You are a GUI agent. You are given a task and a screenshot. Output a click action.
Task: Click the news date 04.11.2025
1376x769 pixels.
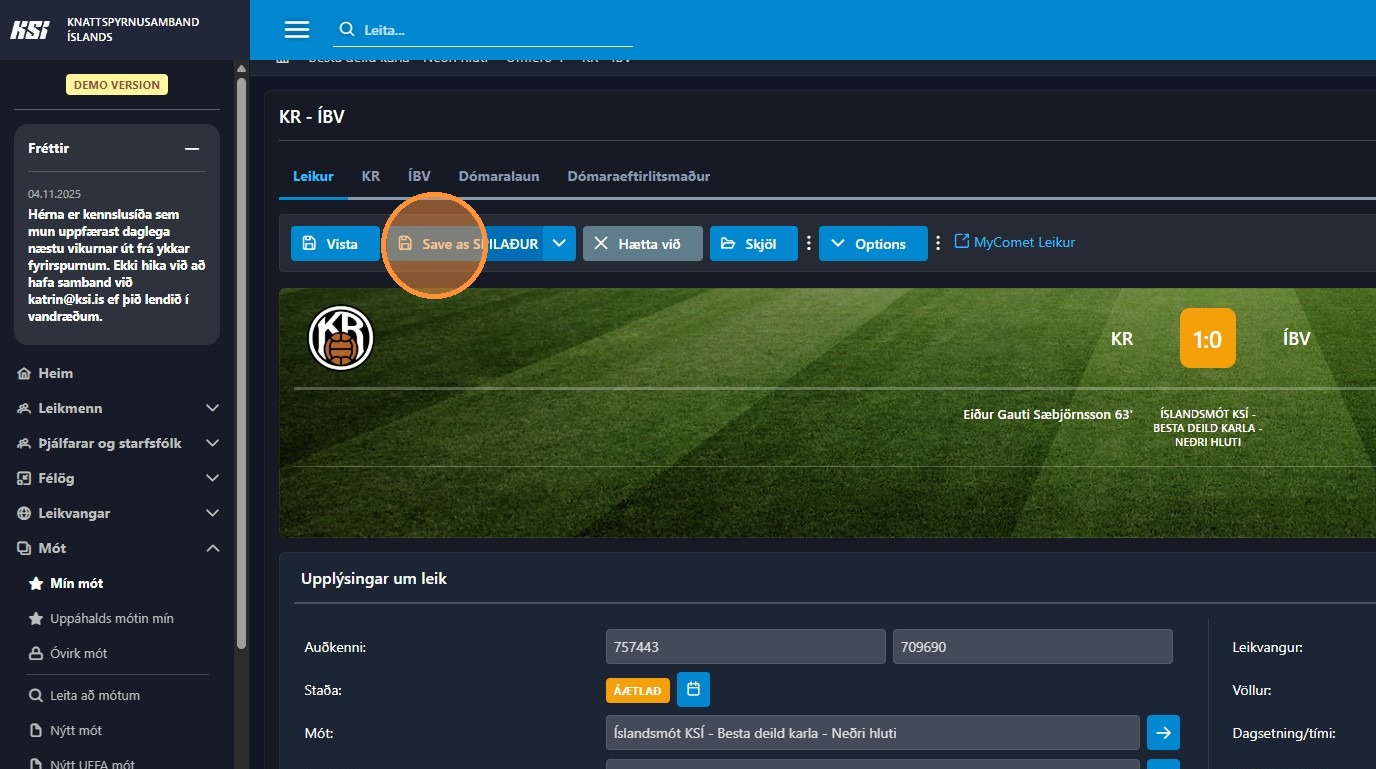click(54, 194)
